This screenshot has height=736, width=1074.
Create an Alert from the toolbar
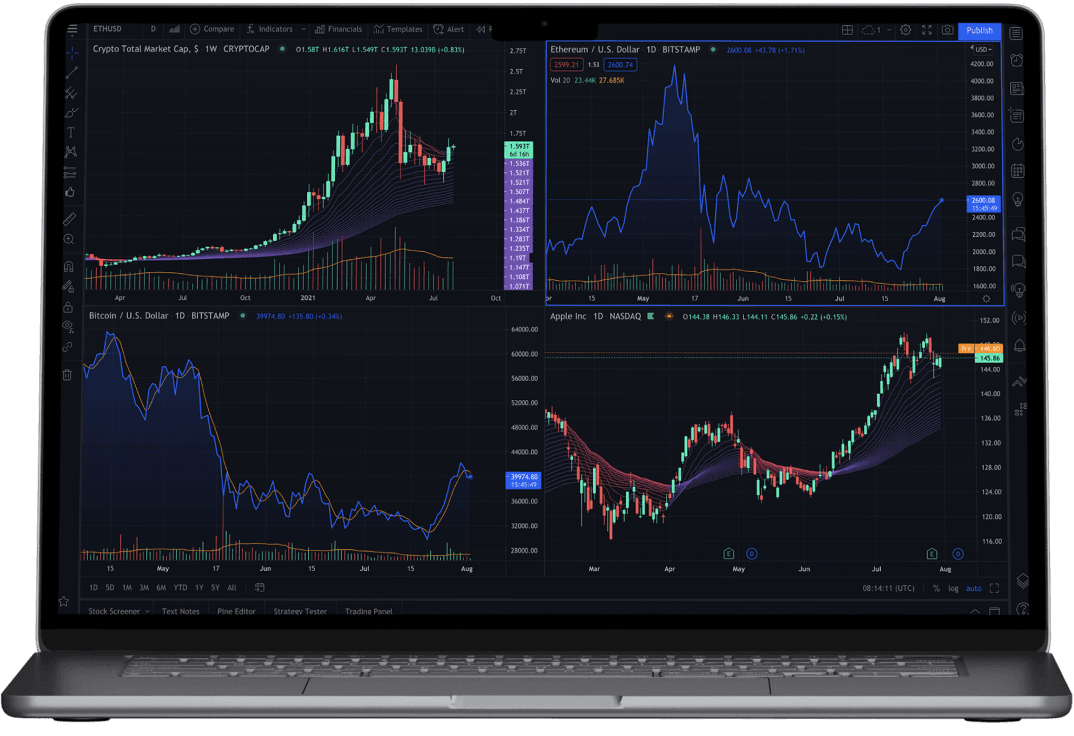[x=449, y=29]
